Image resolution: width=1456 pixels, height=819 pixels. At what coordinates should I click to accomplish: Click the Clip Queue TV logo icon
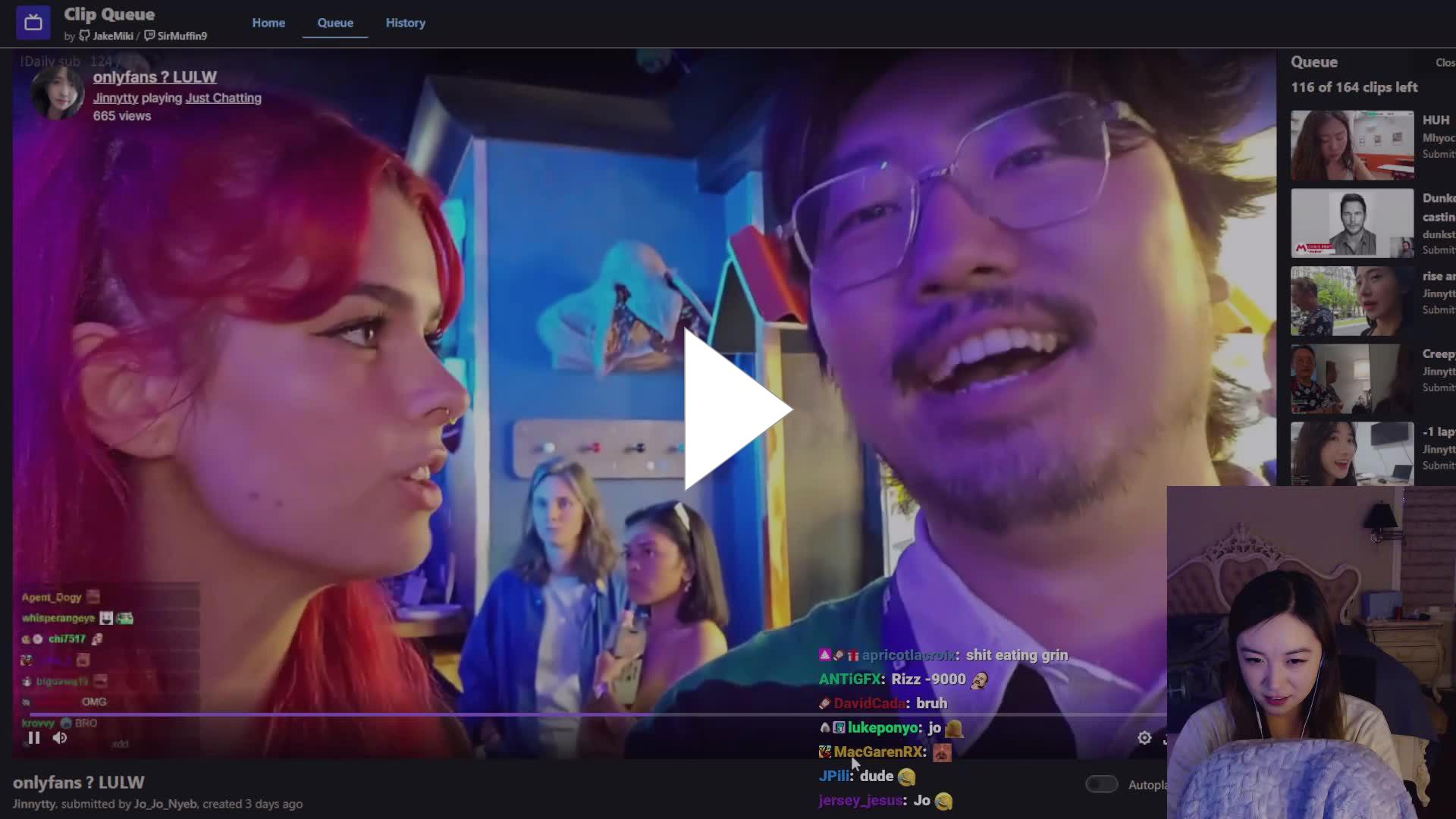tap(33, 22)
